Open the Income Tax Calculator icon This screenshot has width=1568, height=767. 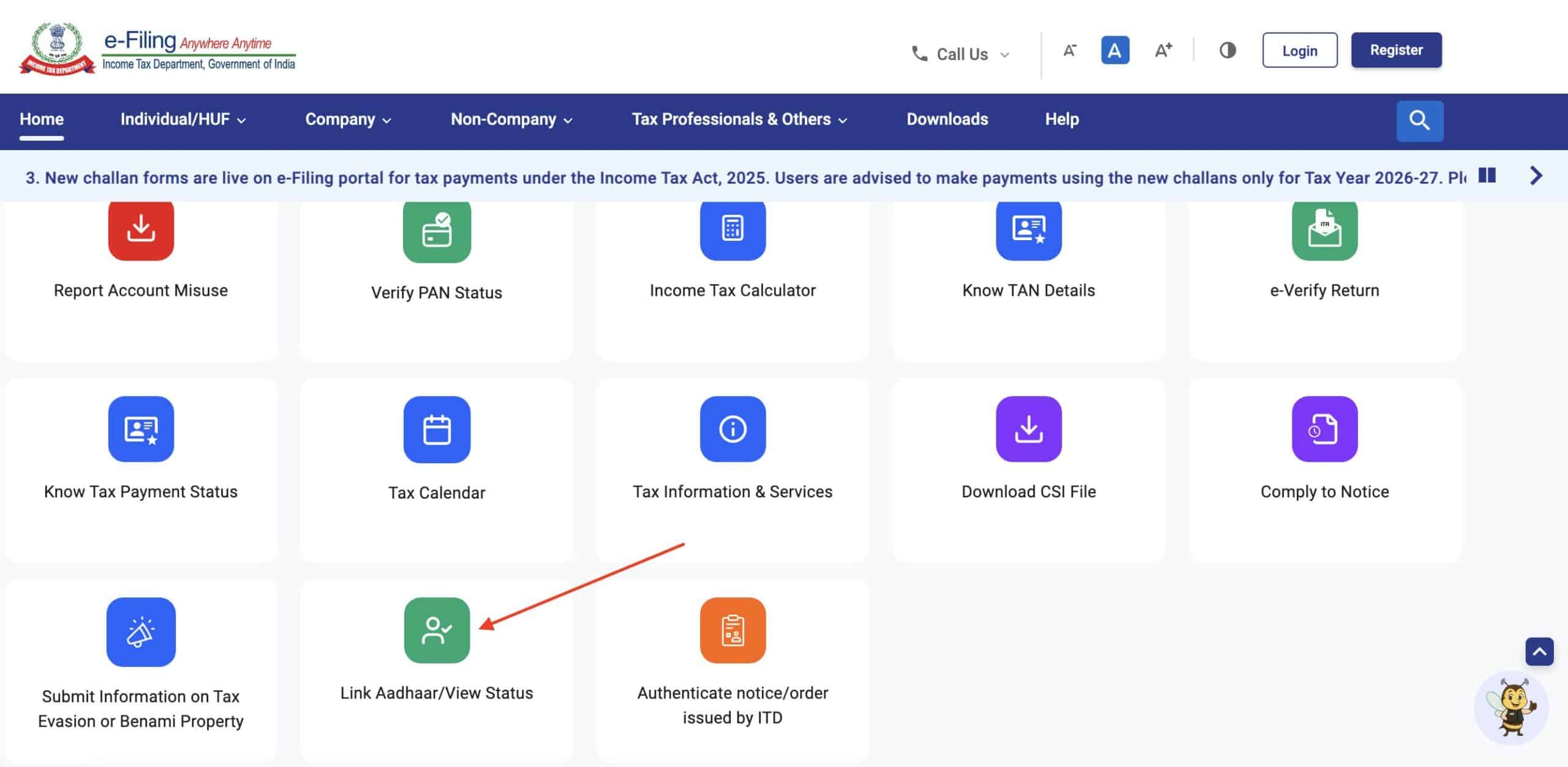pos(733,230)
